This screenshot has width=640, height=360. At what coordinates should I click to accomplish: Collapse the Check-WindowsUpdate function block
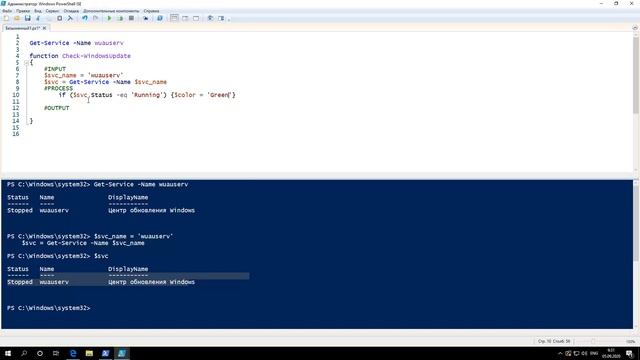(26, 63)
